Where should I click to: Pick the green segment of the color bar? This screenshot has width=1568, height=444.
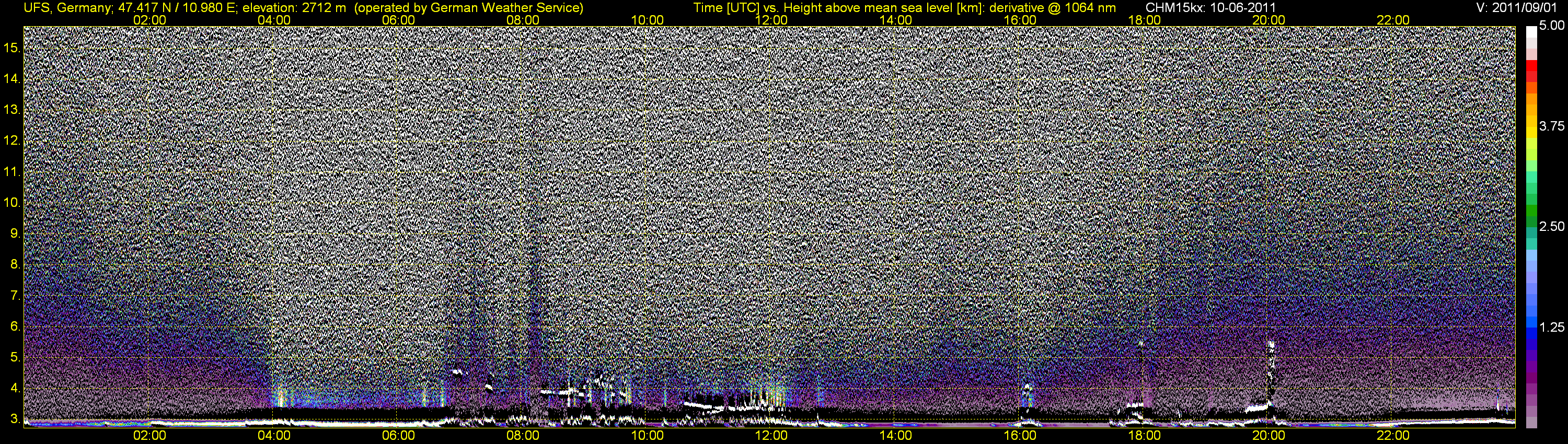pyautogui.click(x=1531, y=210)
